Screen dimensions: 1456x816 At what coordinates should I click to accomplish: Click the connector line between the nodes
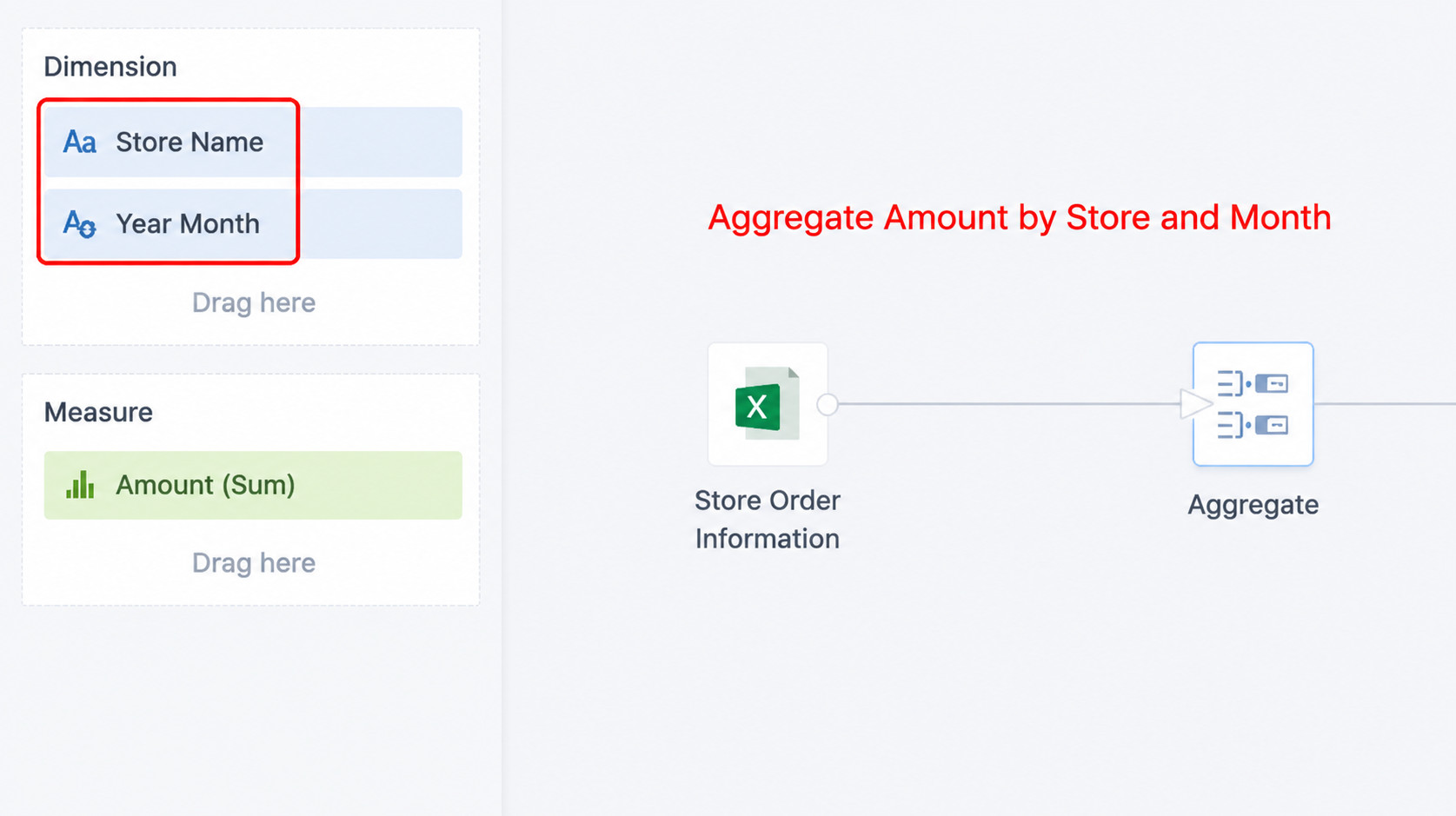[1008, 404]
